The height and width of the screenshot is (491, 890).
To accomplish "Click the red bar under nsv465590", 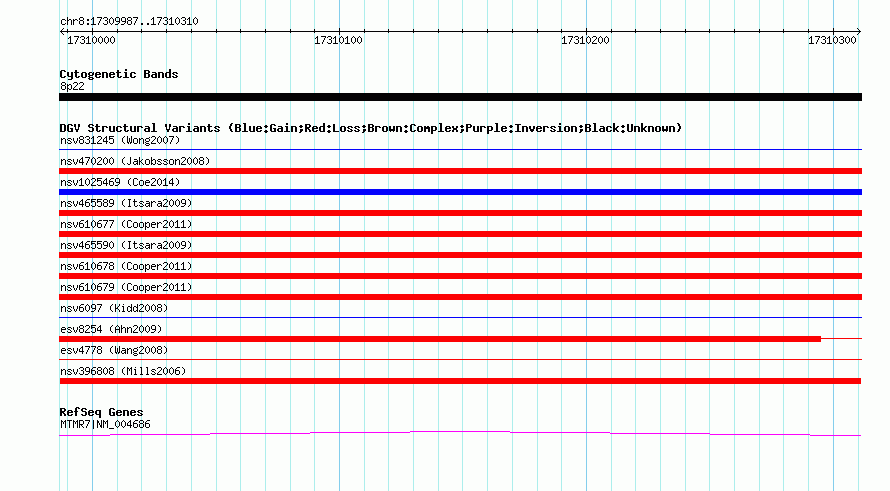I will coord(460,255).
